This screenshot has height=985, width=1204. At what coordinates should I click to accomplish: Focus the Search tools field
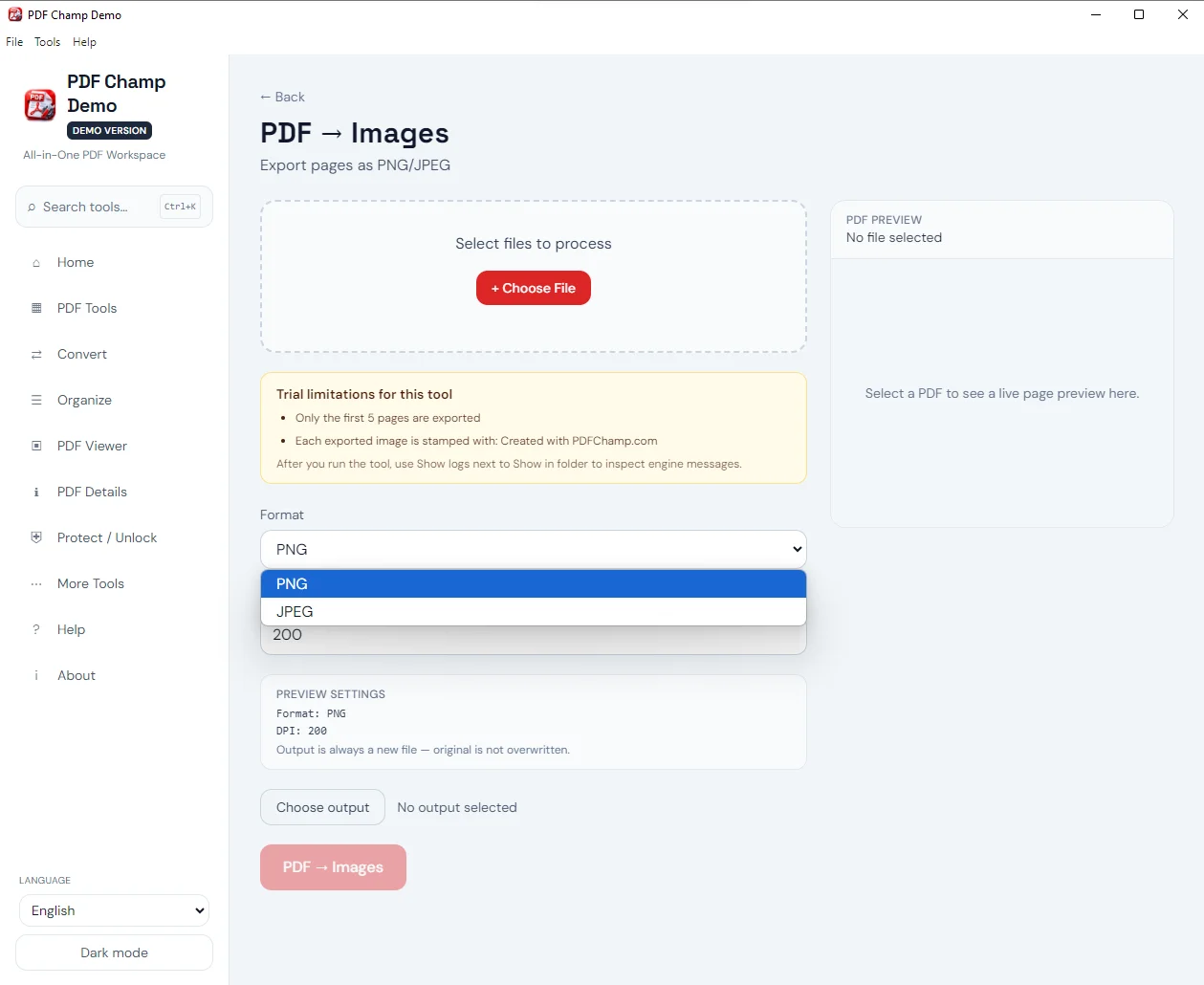tap(114, 207)
